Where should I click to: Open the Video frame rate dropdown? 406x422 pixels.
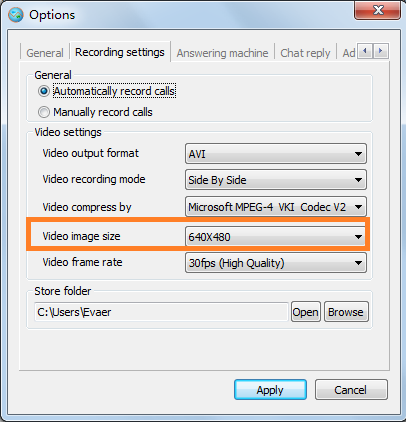pos(276,263)
